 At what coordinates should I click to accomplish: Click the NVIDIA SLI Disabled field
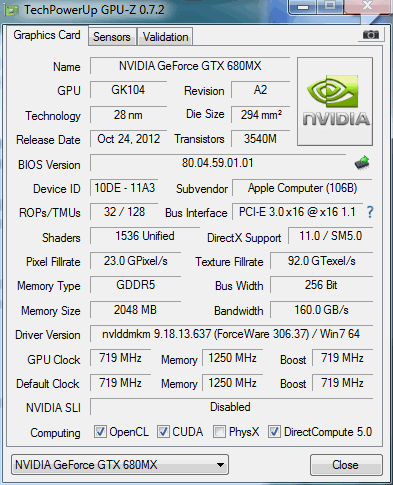point(231,407)
